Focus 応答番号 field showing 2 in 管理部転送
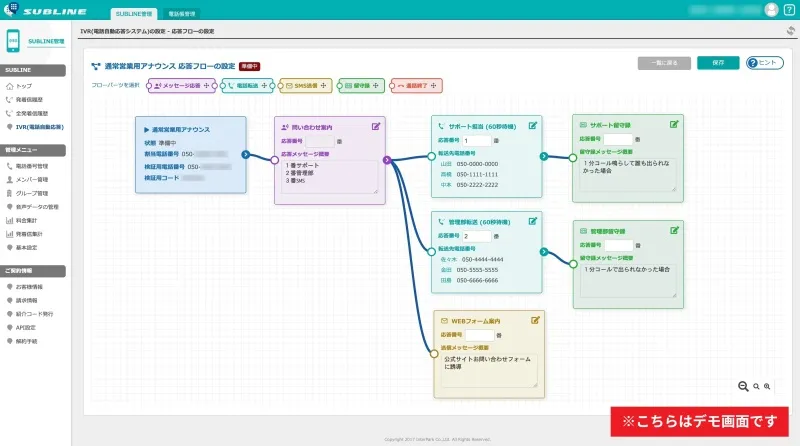This screenshot has width=800, height=446. [x=477, y=236]
